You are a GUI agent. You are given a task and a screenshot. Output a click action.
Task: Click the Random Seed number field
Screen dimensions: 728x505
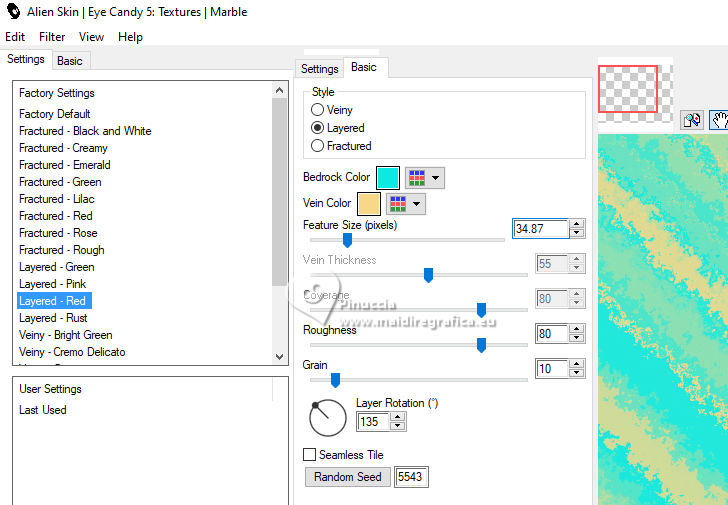click(x=410, y=477)
